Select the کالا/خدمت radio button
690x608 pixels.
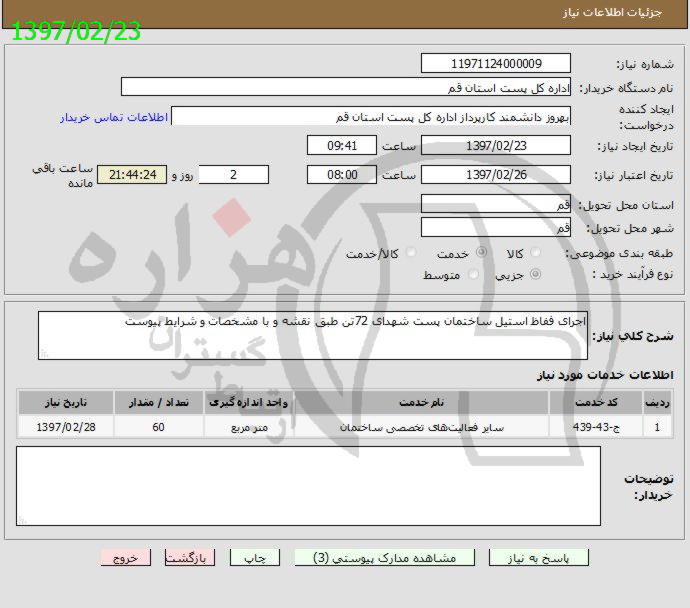pyautogui.click(x=411, y=253)
